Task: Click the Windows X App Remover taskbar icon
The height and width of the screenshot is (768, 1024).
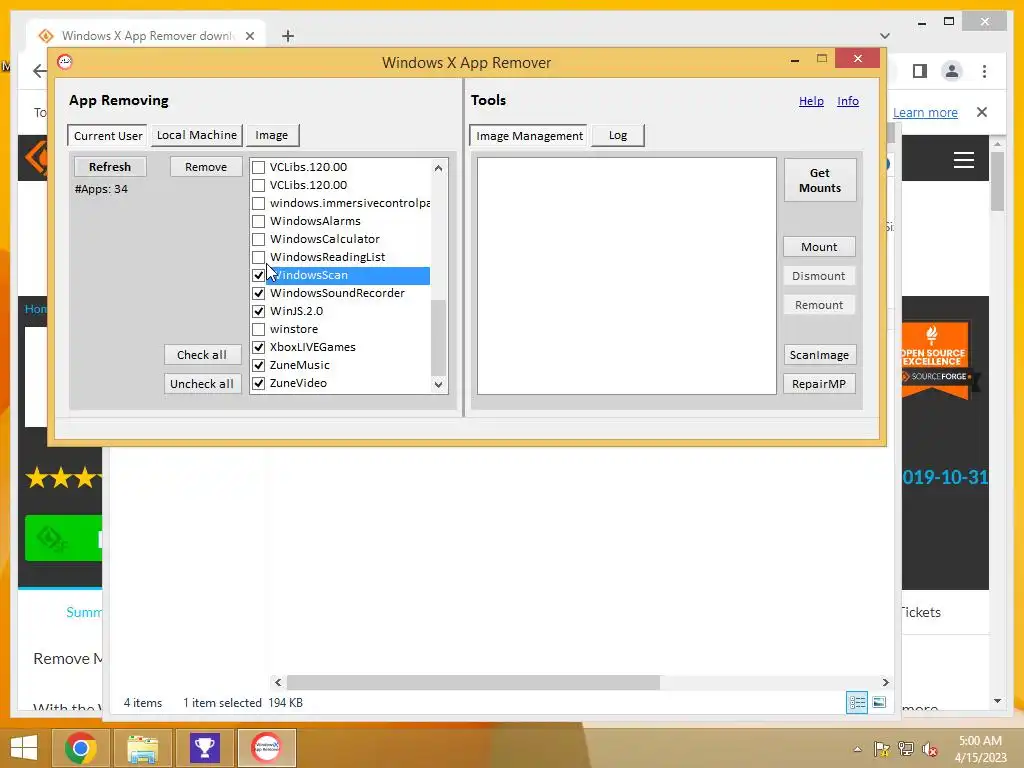Action: [x=267, y=748]
